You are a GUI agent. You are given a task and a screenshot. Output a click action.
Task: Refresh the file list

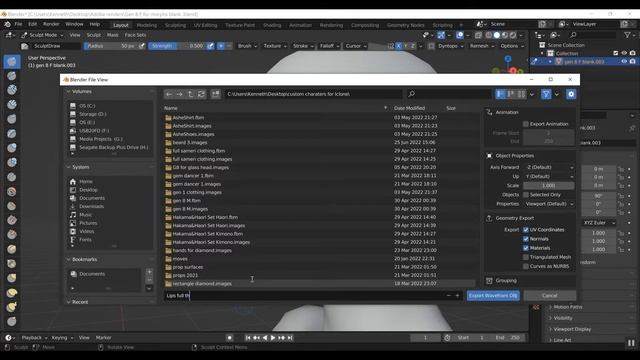(201, 94)
